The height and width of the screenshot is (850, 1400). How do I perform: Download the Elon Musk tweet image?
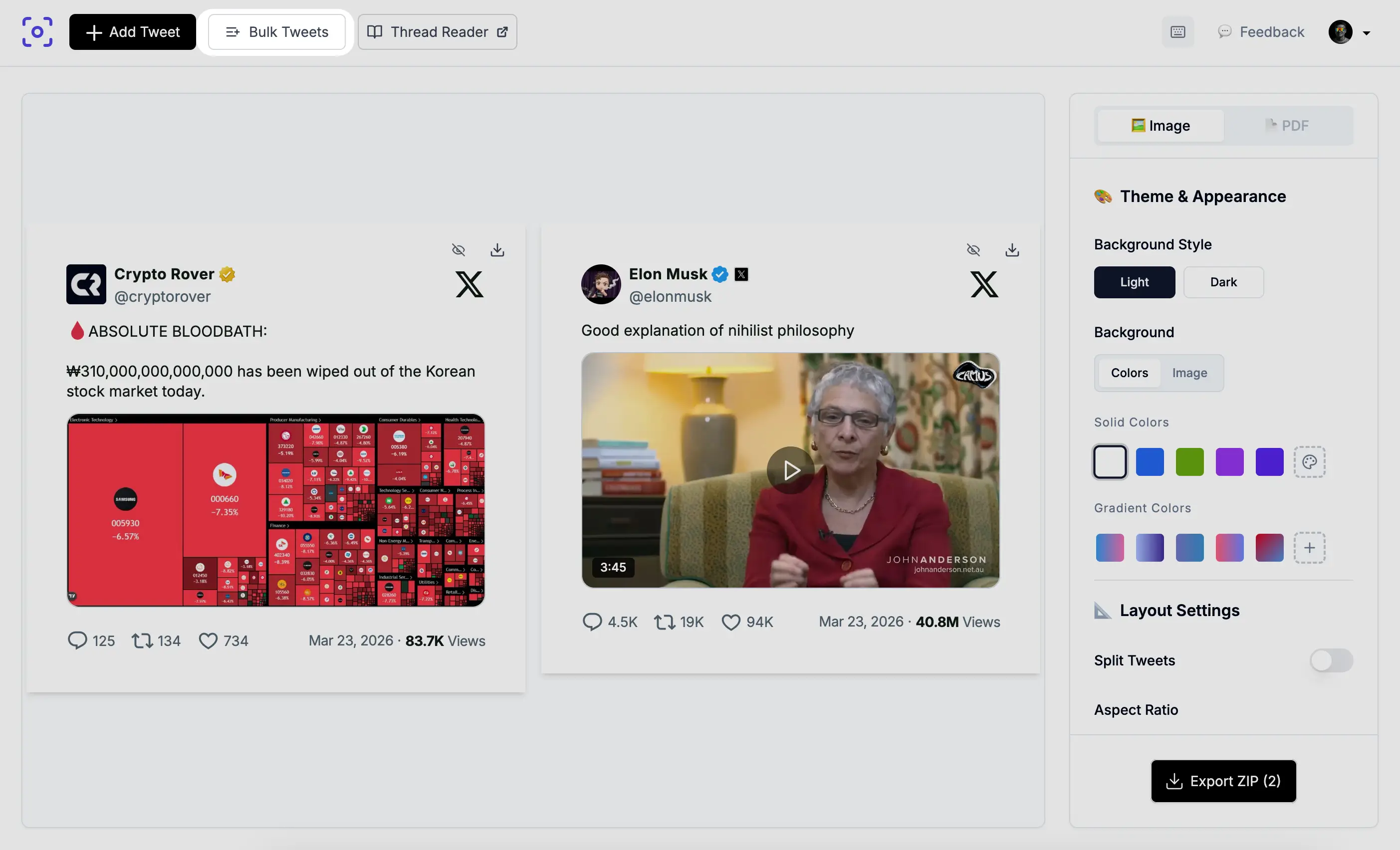pos(1012,250)
